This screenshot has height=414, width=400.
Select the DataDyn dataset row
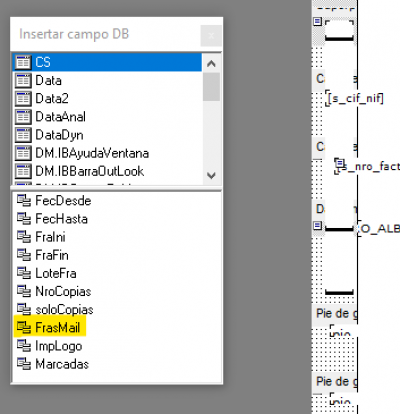(x=107, y=135)
